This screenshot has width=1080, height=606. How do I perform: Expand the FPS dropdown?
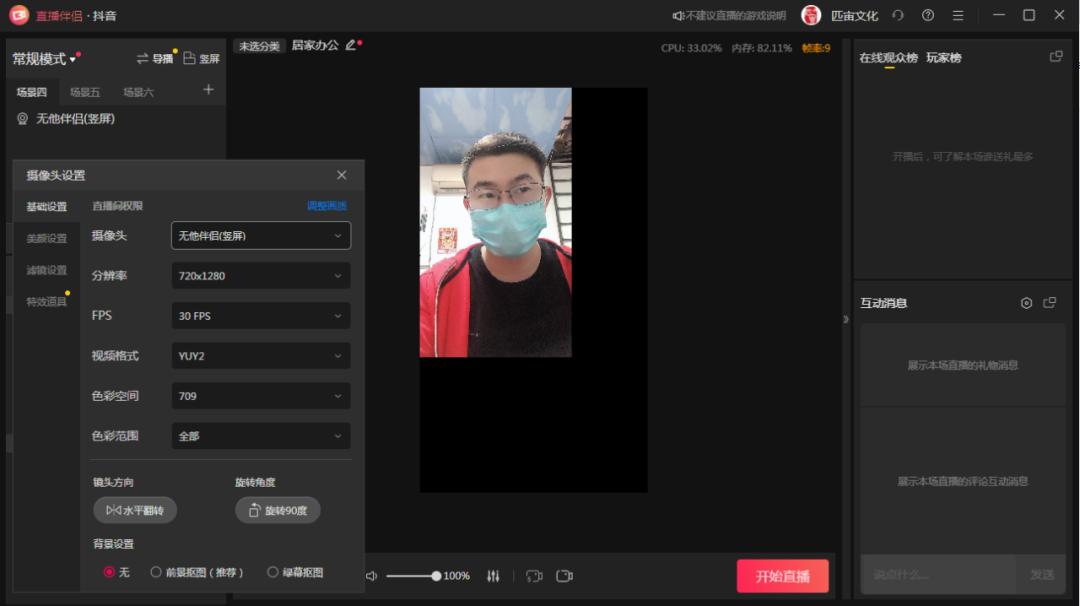tap(260, 315)
